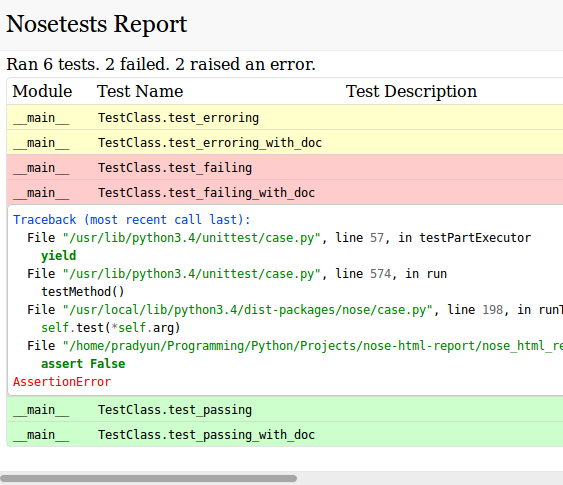Click the __main__ cell of test_erroring_with_doc row
Image resolution: width=563 pixels, height=485 pixels.
click(41, 143)
